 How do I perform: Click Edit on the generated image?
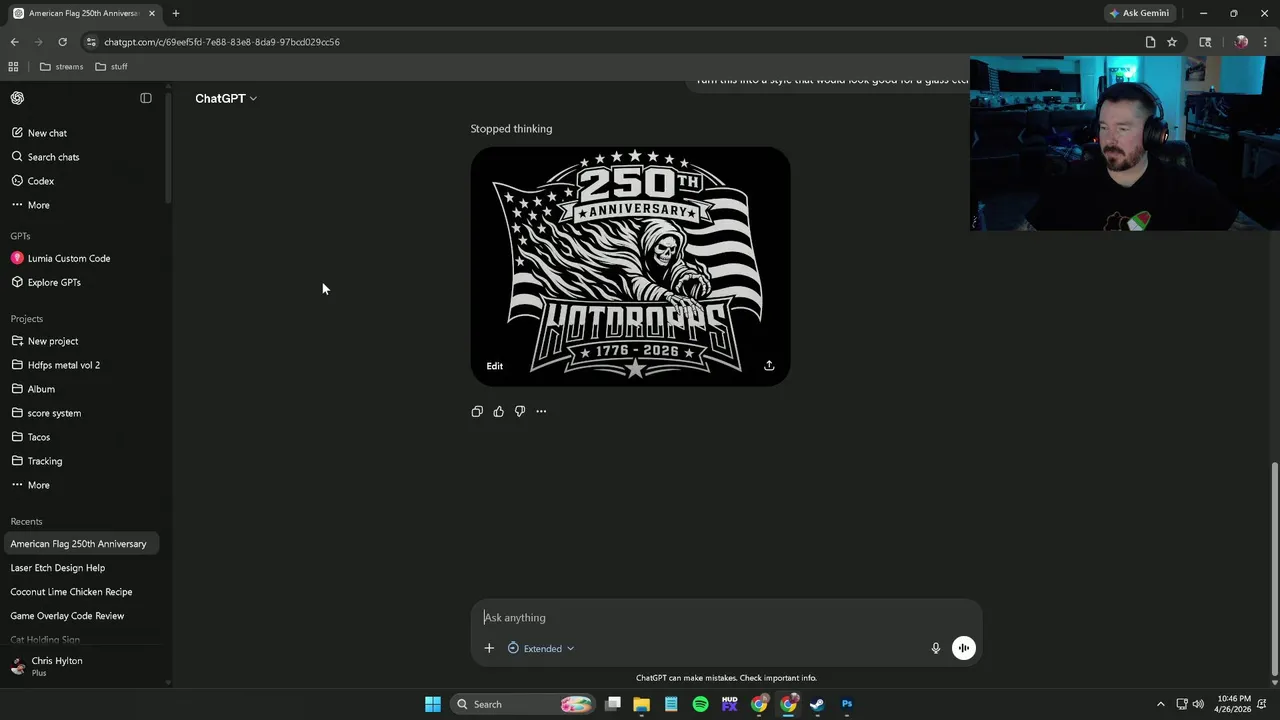click(495, 366)
